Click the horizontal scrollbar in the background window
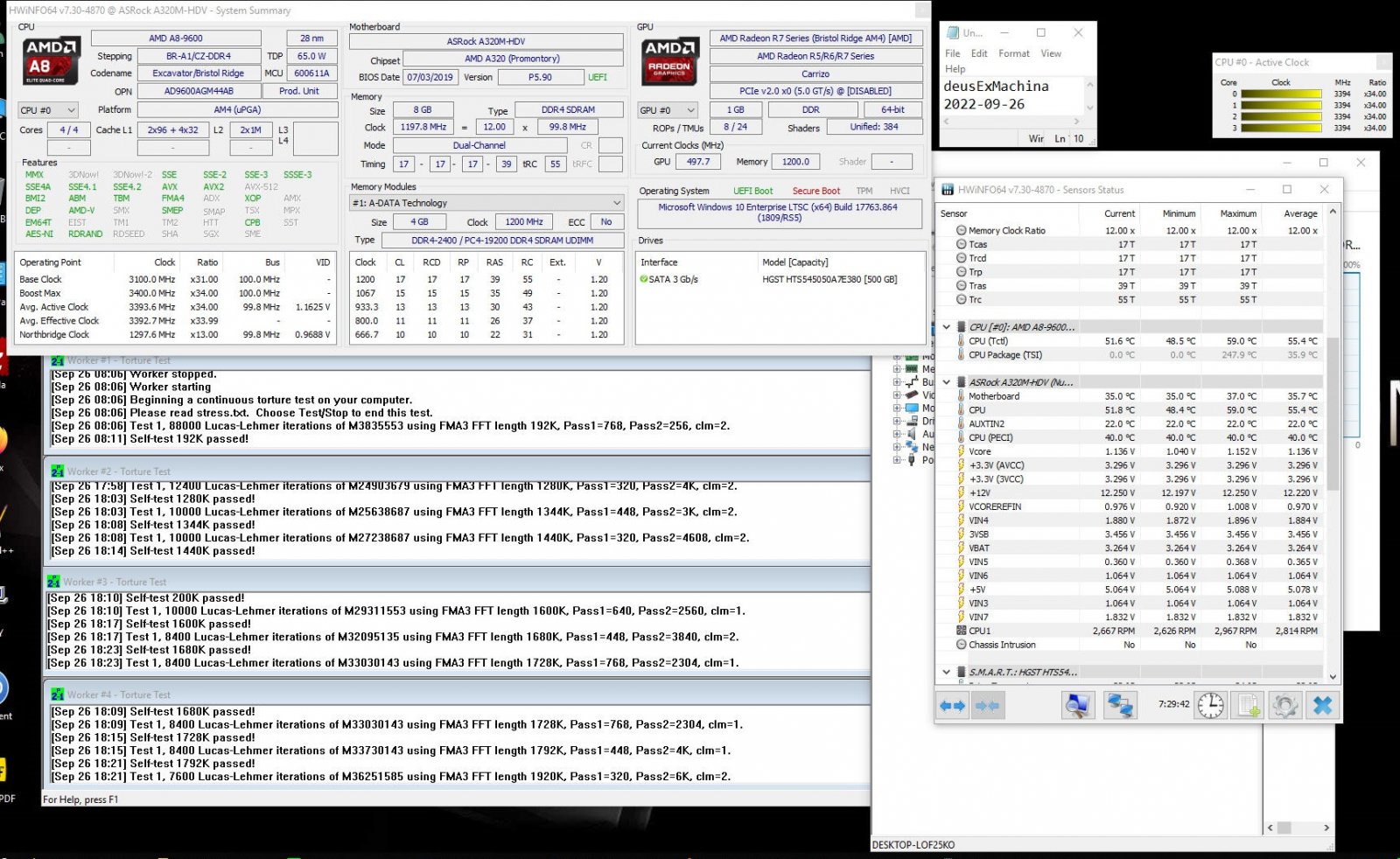This screenshot has width=1400, height=859. tap(1298, 828)
